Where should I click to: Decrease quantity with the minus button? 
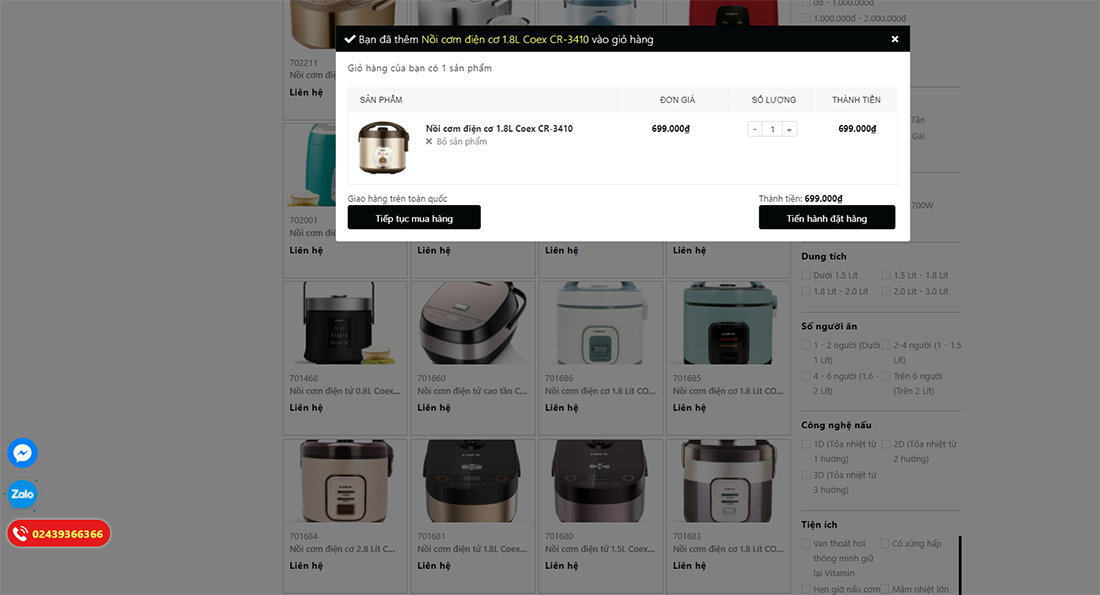(x=755, y=129)
